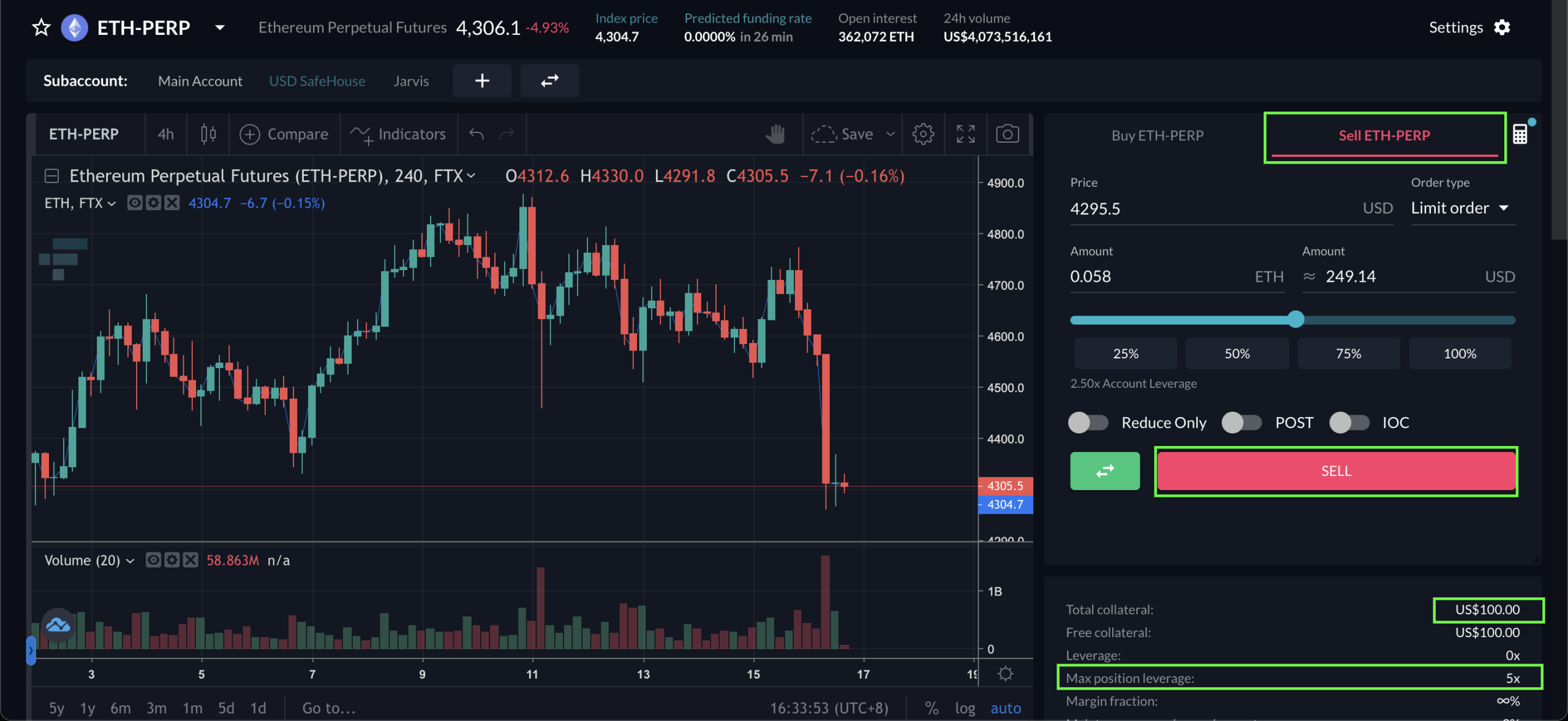
Task: Set chart range to 6m
Action: click(x=121, y=708)
